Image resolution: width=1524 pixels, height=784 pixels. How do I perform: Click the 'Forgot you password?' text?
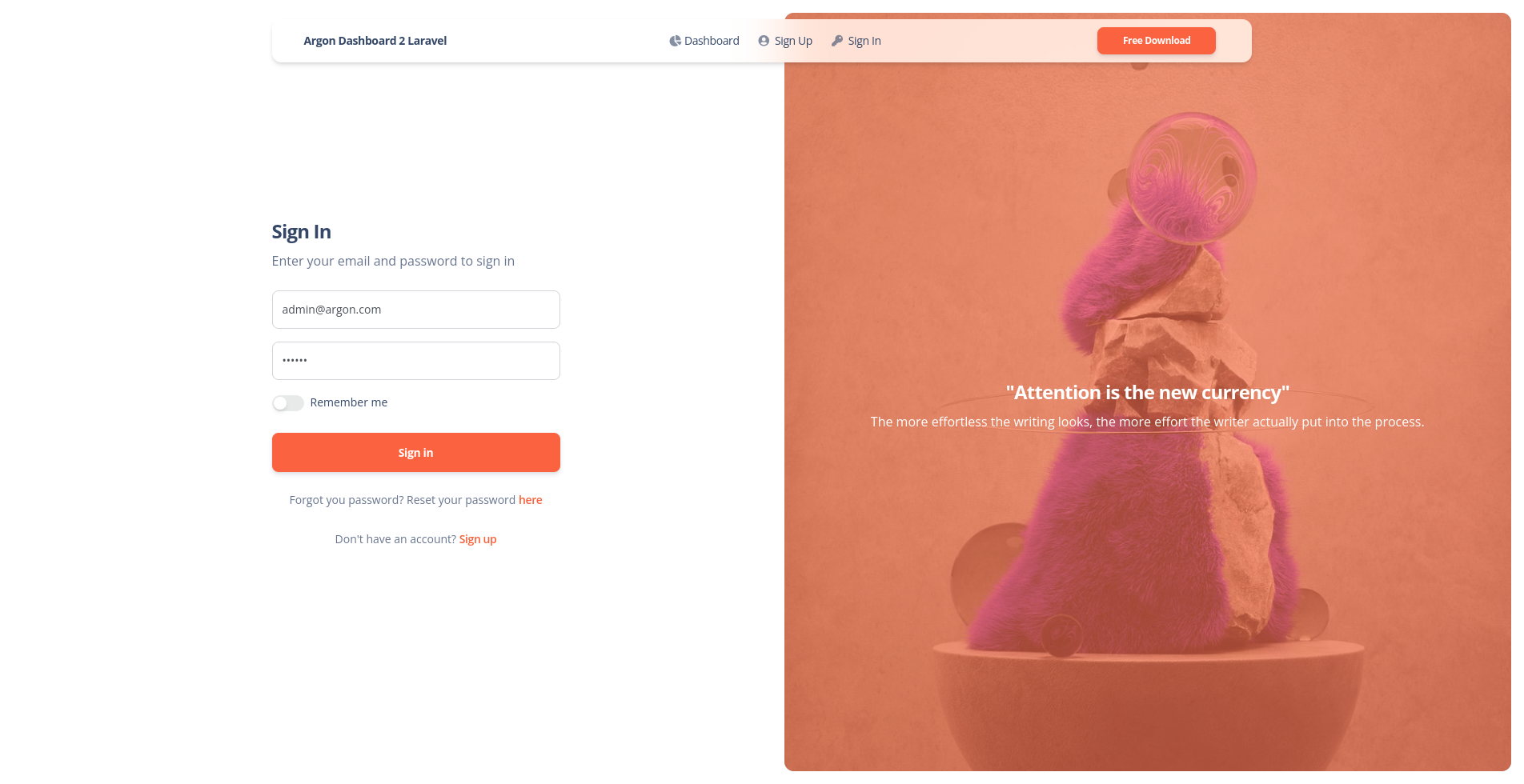[x=347, y=500]
